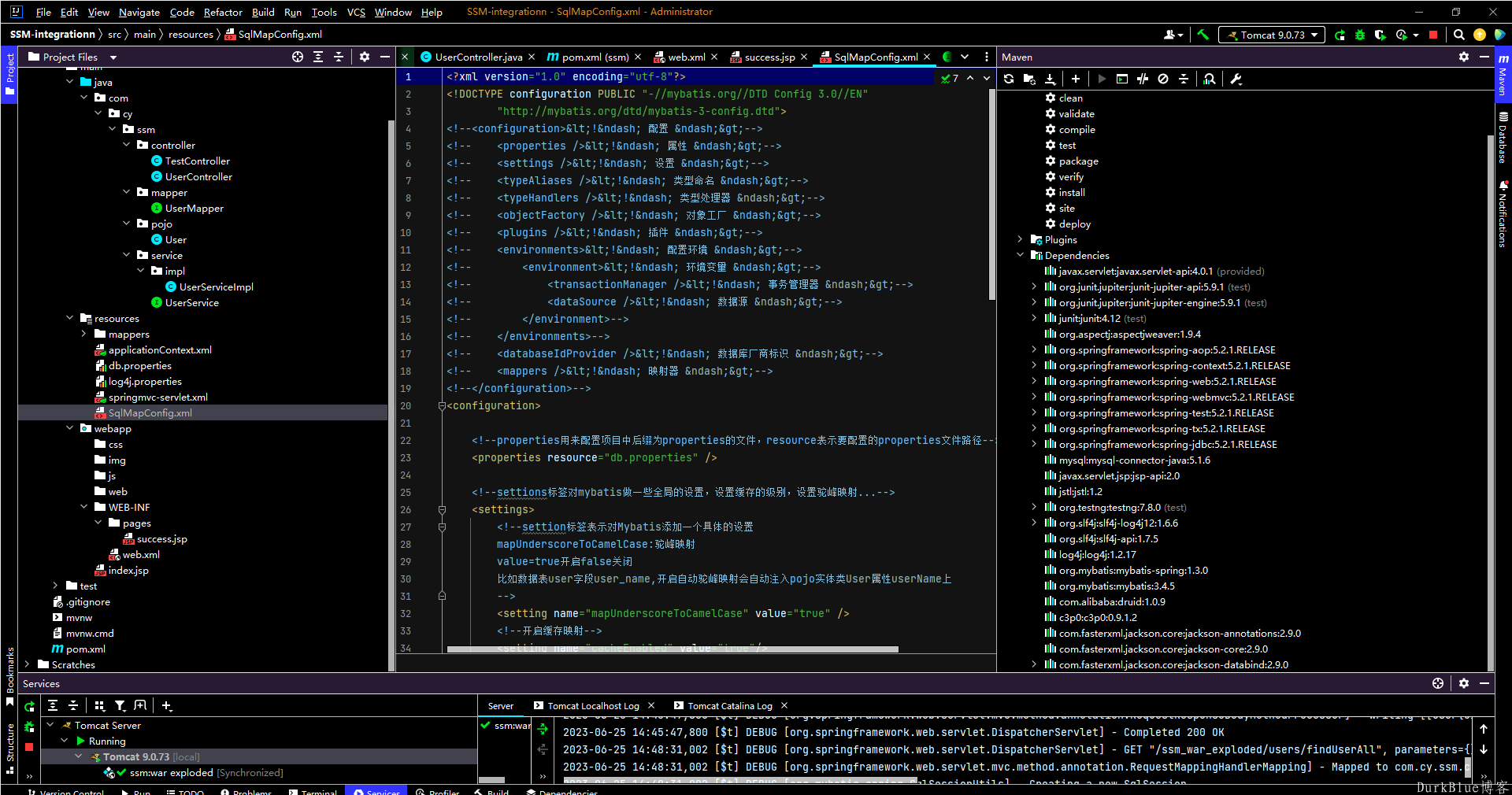The image size is (1512, 795).
Task: Stop Tomcat with red square in main toolbar
Action: coord(1433,35)
